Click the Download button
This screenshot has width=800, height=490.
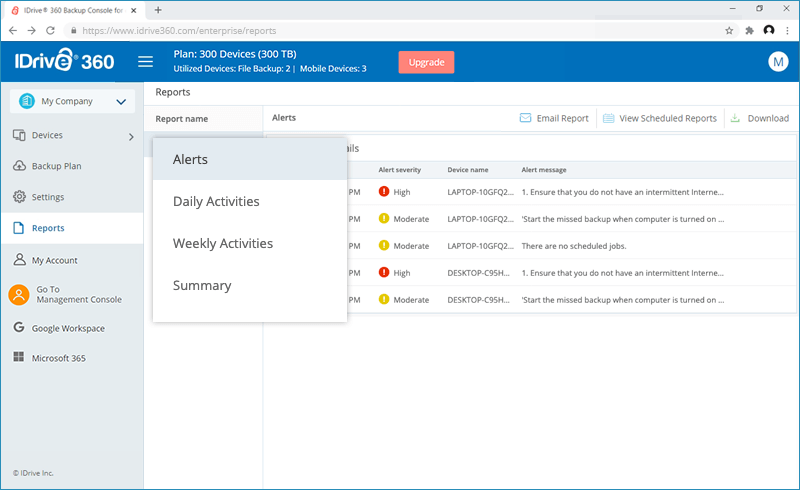[760, 118]
